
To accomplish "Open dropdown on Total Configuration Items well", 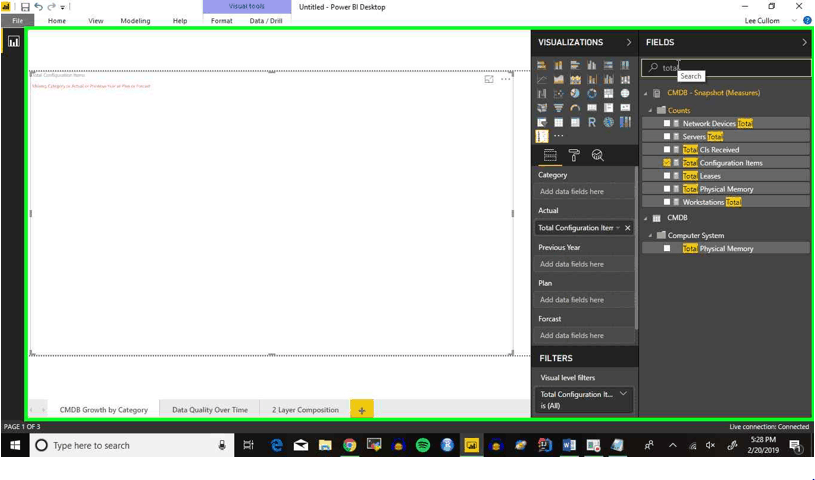I will [618, 228].
